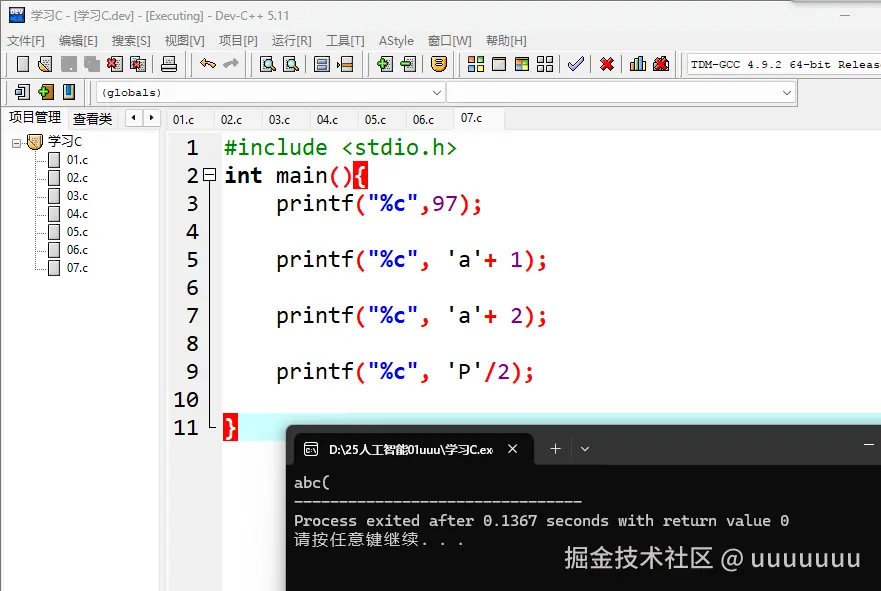This screenshot has width=881, height=591.
Task: Open the 文件[F] menu
Action: [x=26, y=40]
